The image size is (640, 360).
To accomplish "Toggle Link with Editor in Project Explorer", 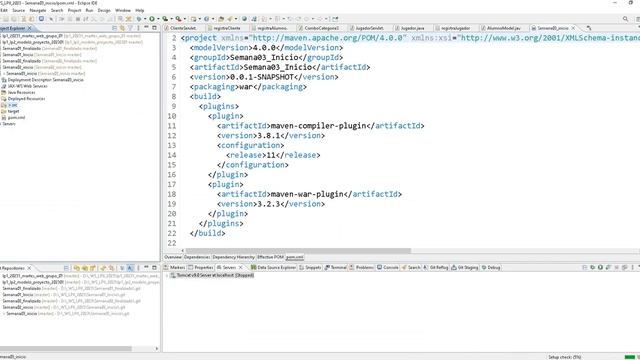I will [x=122, y=28].
